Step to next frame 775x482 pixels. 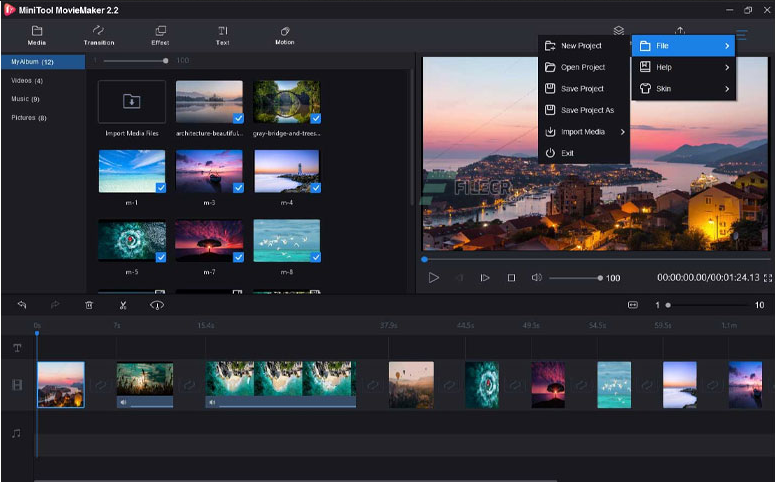(485, 278)
